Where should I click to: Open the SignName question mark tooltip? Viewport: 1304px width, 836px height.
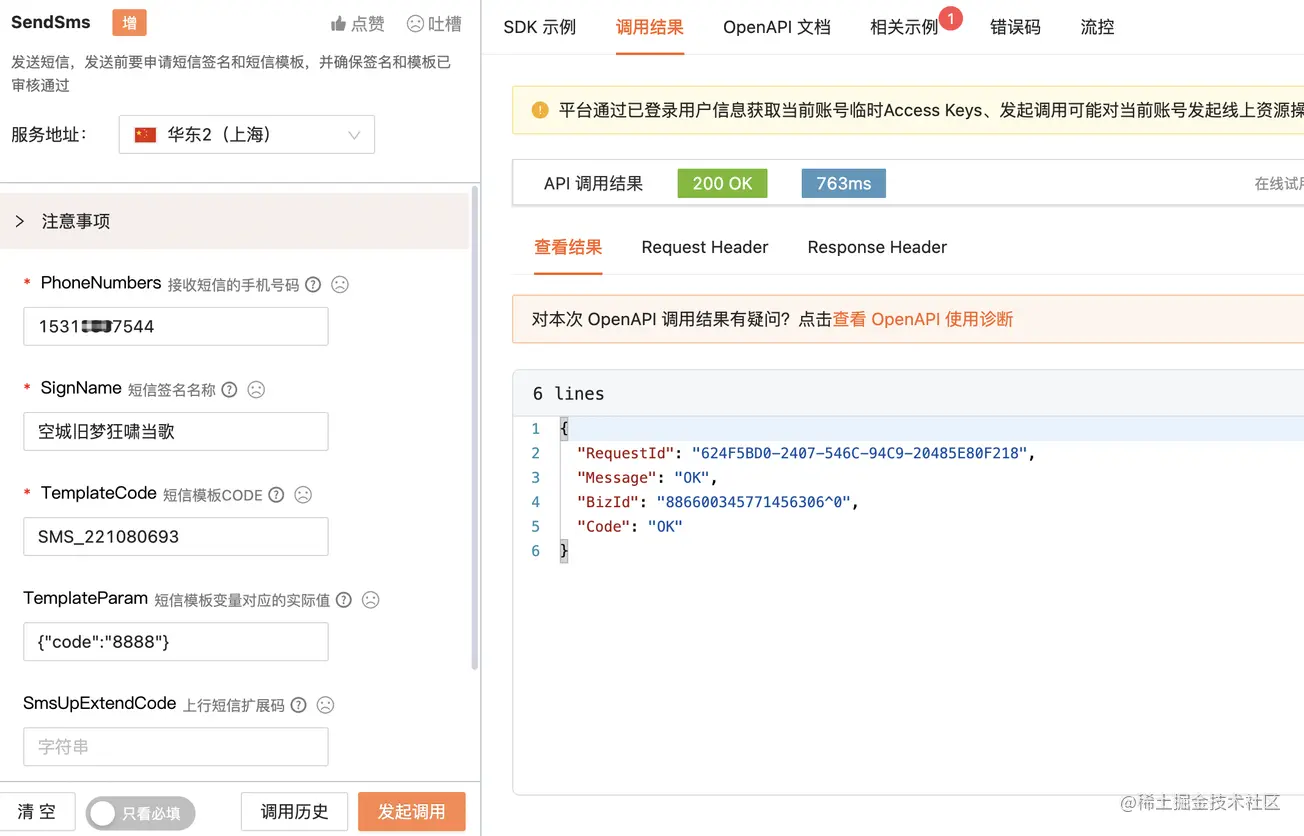point(229,389)
